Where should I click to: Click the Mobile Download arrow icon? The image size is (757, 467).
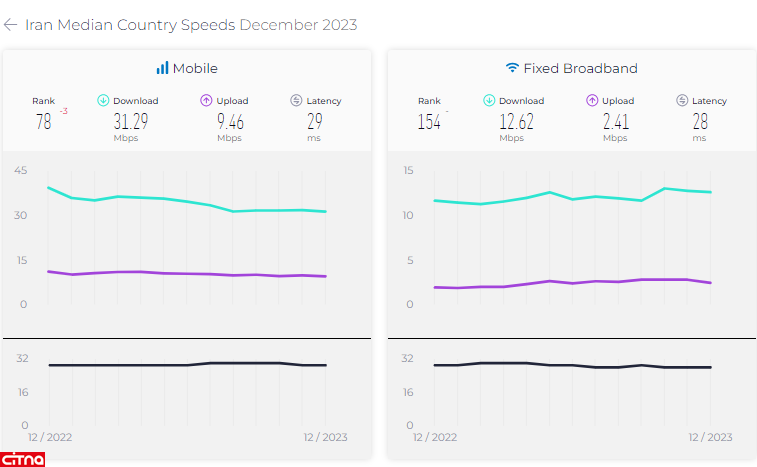coord(103,100)
